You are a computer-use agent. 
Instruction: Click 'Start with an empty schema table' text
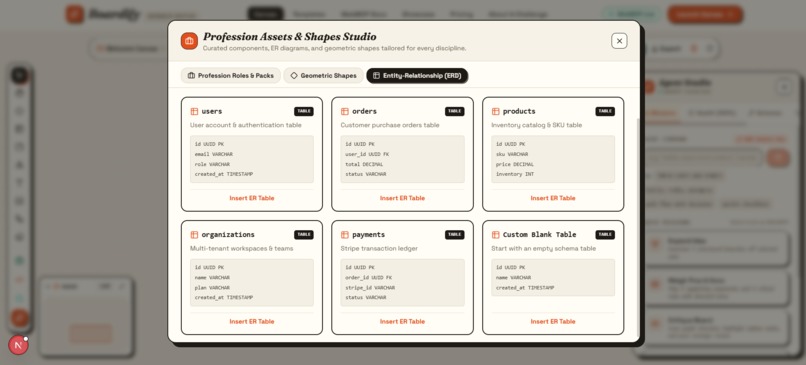[x=543, y=248]
